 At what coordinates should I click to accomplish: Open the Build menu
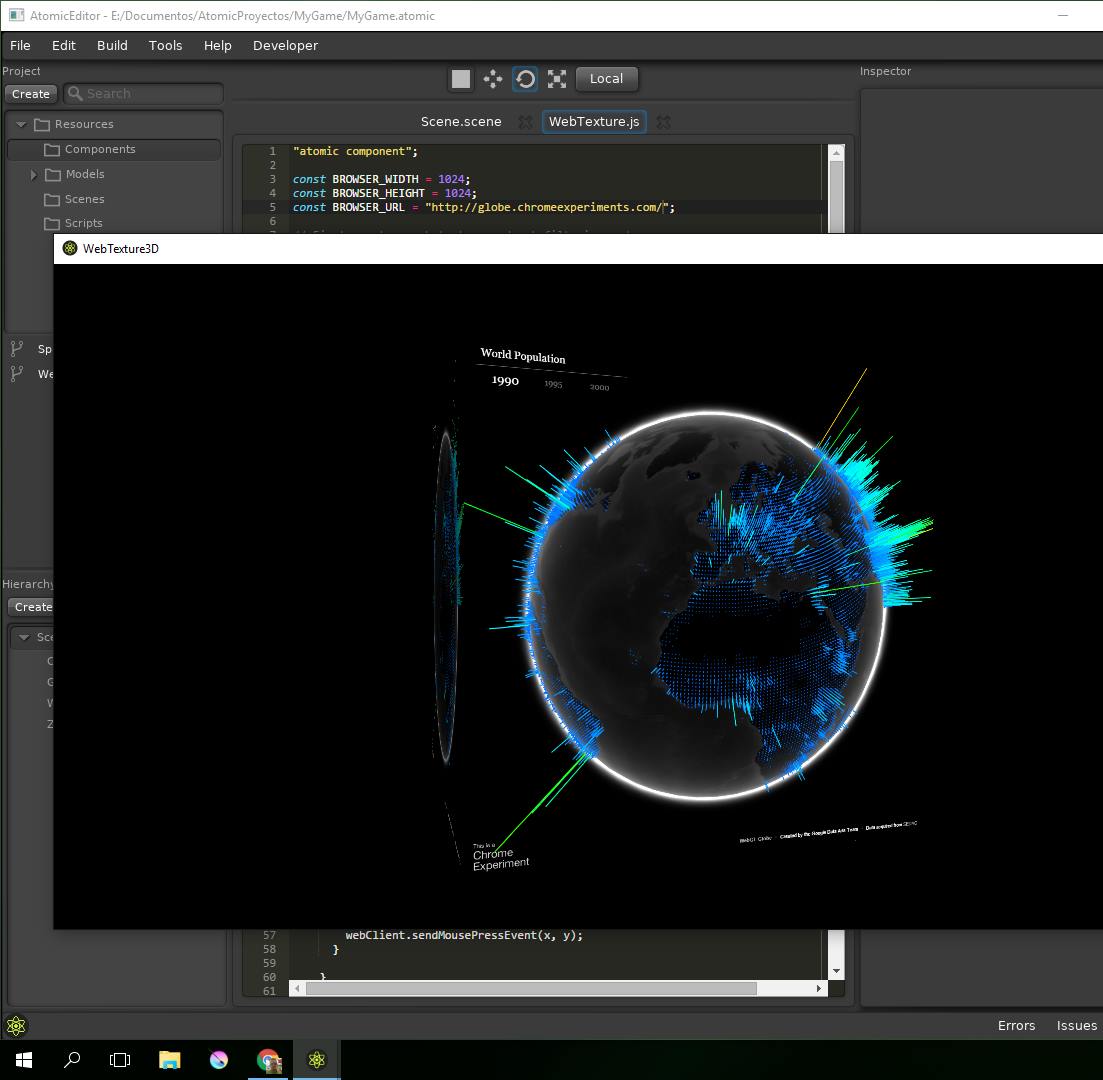[112, 46]
